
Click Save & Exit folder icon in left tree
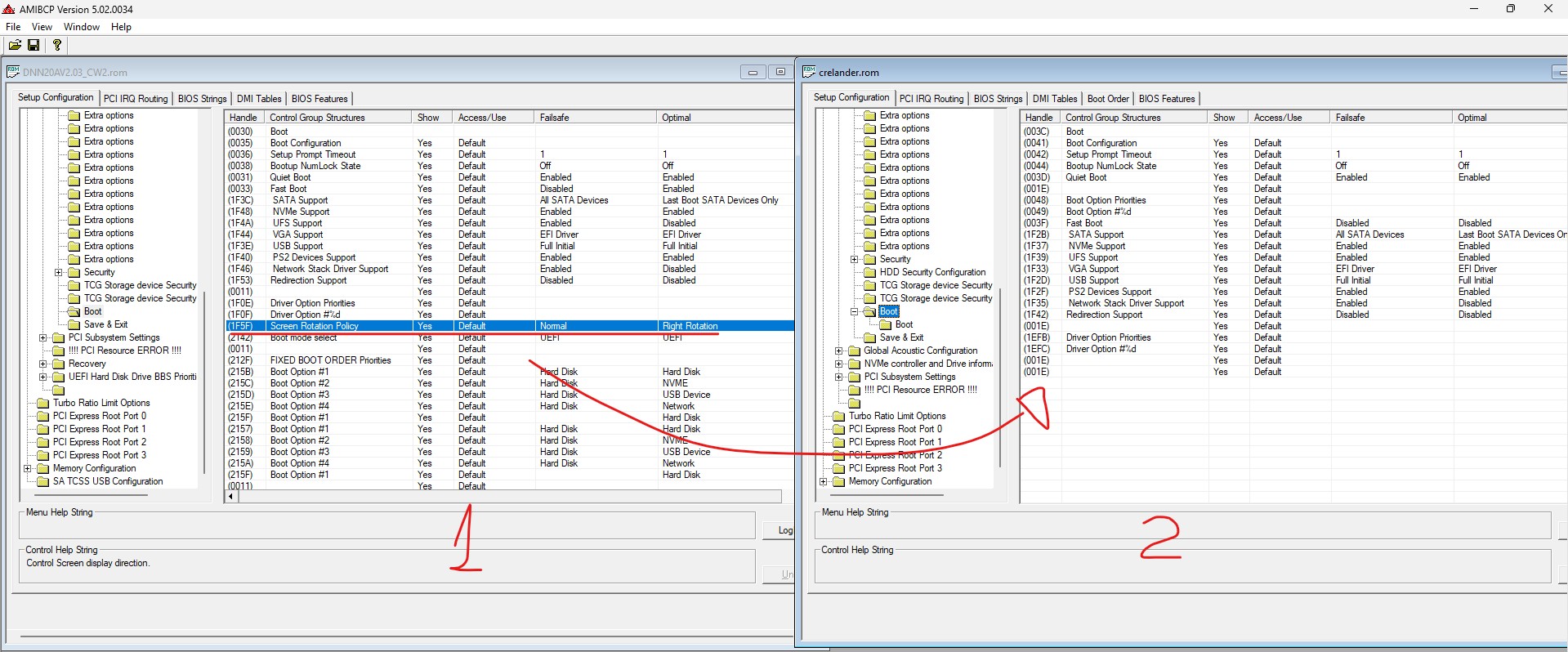point(74,324)
